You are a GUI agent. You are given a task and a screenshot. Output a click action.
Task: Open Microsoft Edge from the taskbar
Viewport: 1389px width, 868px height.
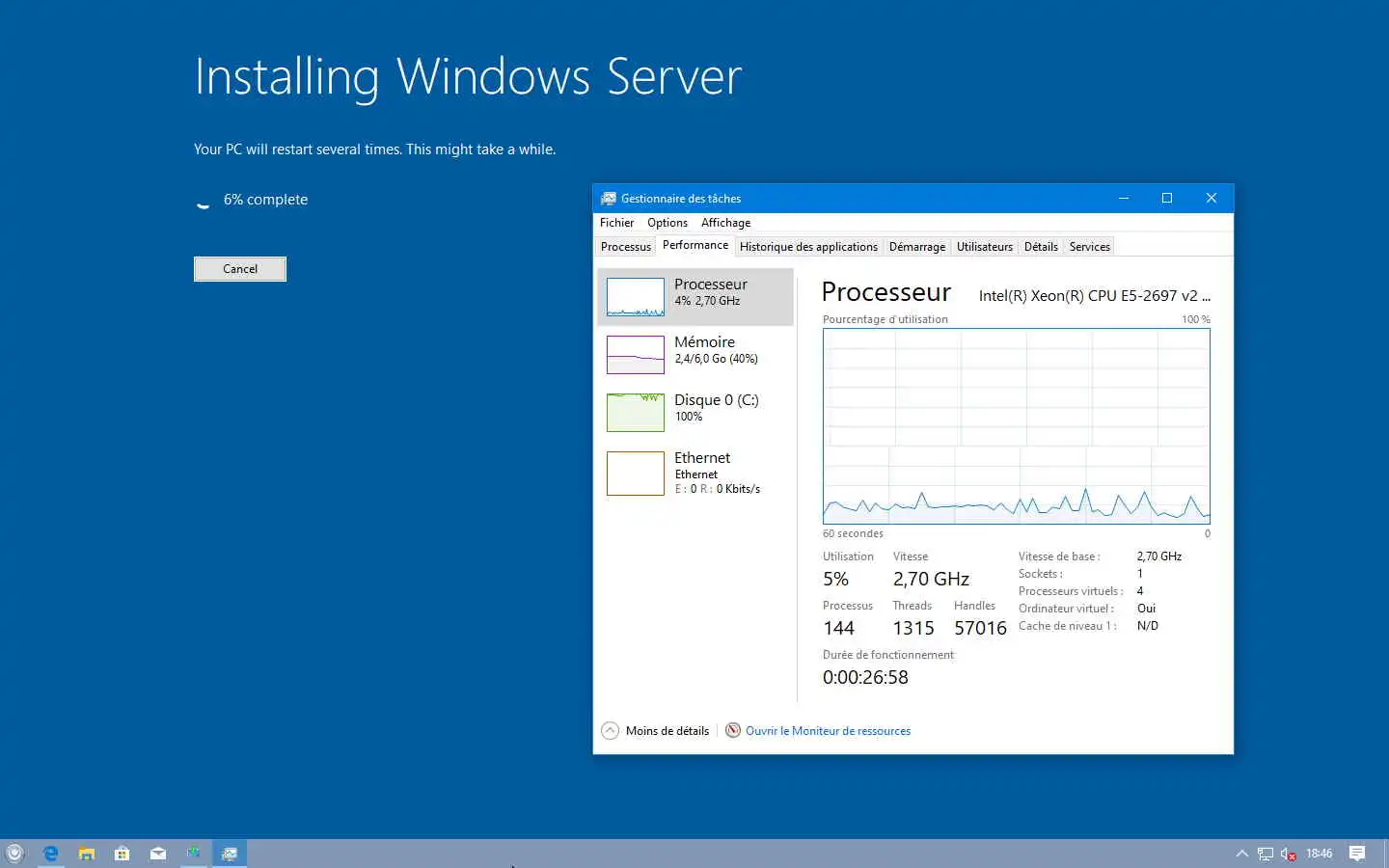[x=50, y=854]
